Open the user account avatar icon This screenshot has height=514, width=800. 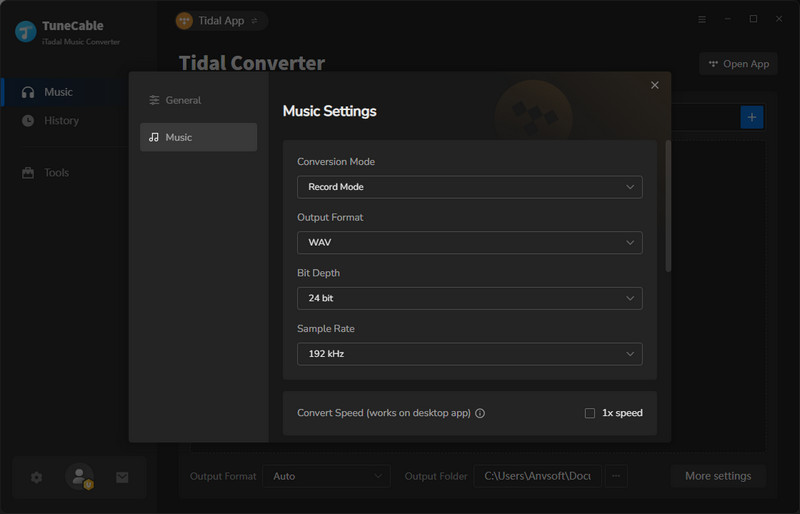tap(80, 477)
